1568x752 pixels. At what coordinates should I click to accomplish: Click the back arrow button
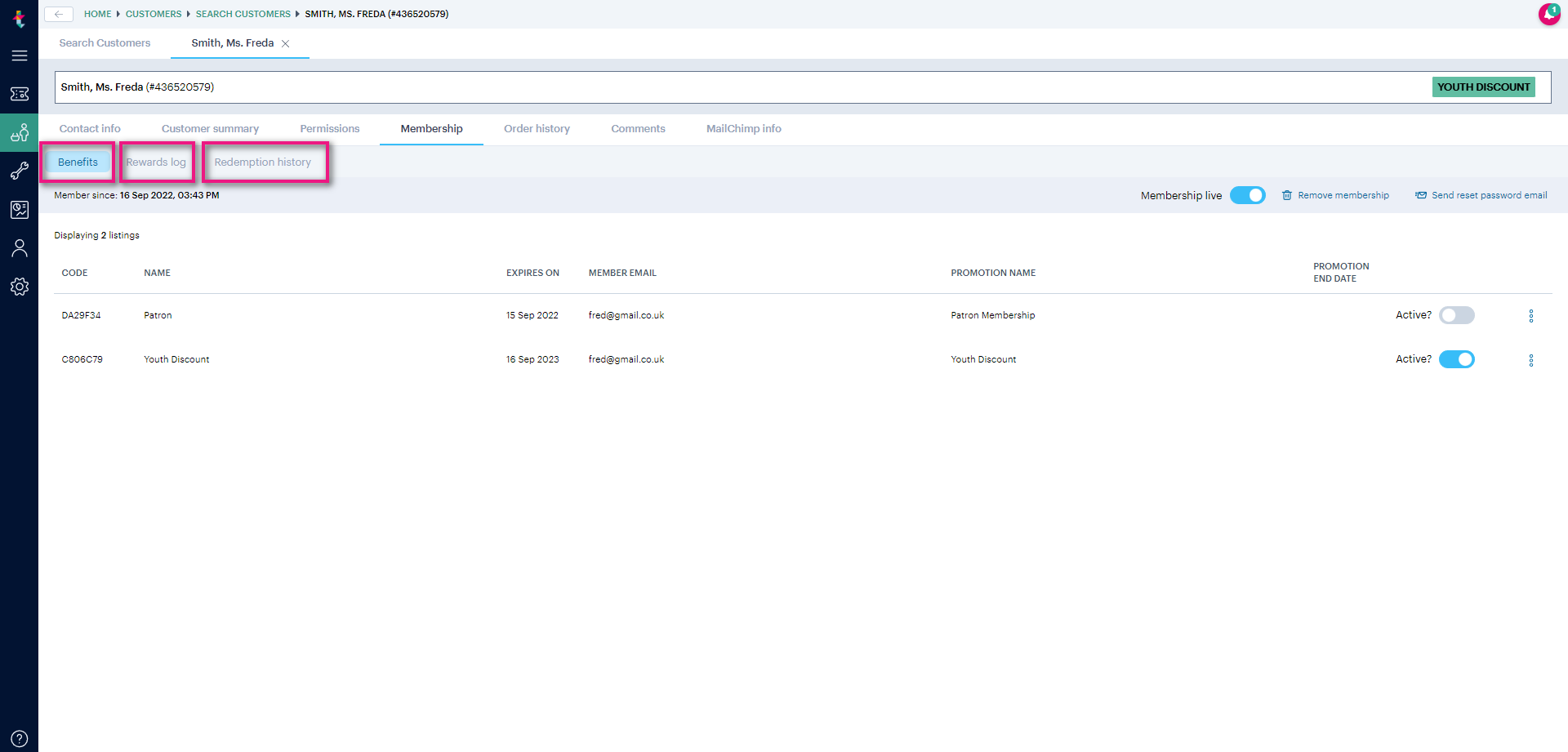(59, 14)
